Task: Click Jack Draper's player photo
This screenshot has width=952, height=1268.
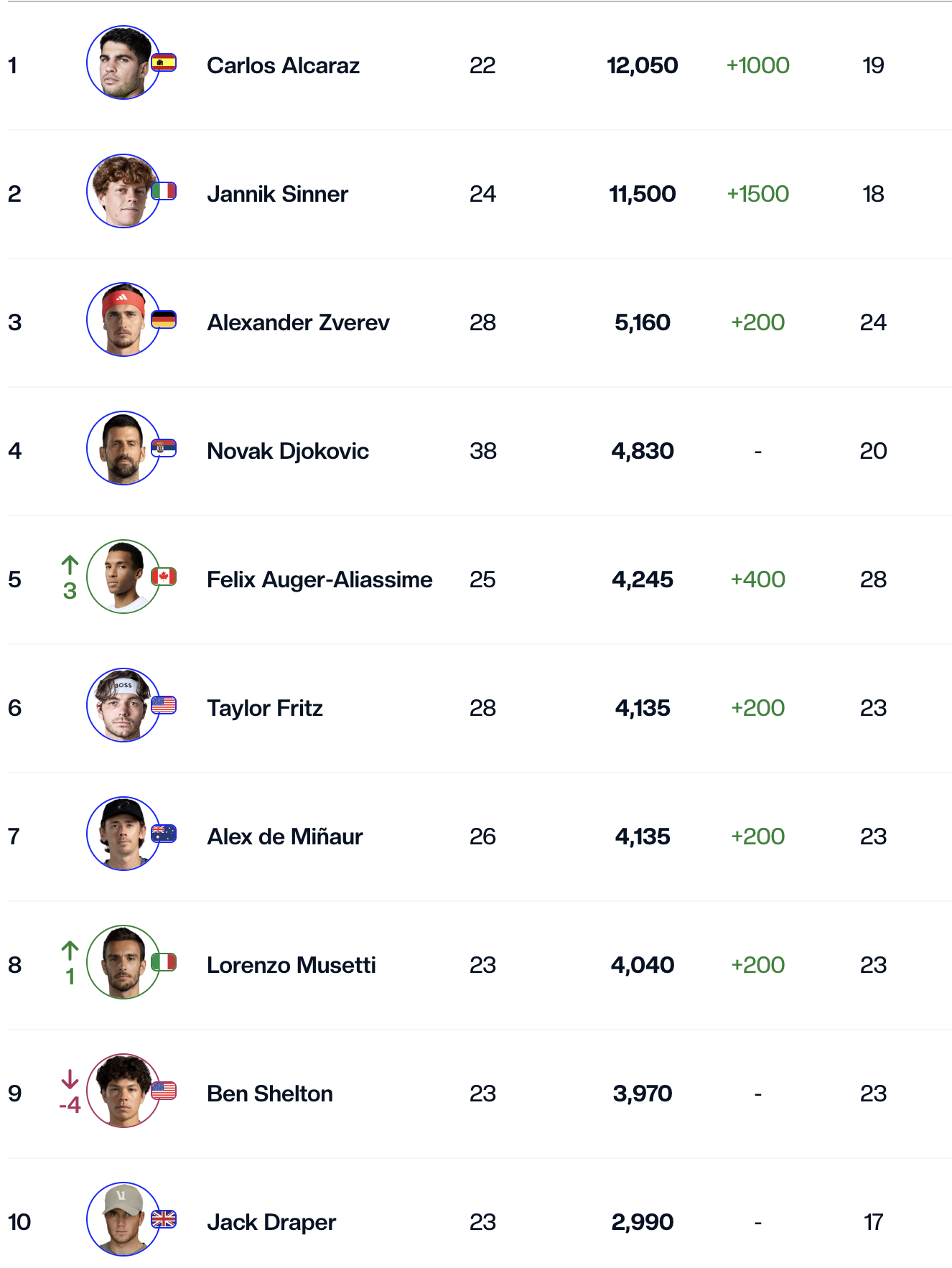Action: pyautogui.click(x=123, y=1220)
